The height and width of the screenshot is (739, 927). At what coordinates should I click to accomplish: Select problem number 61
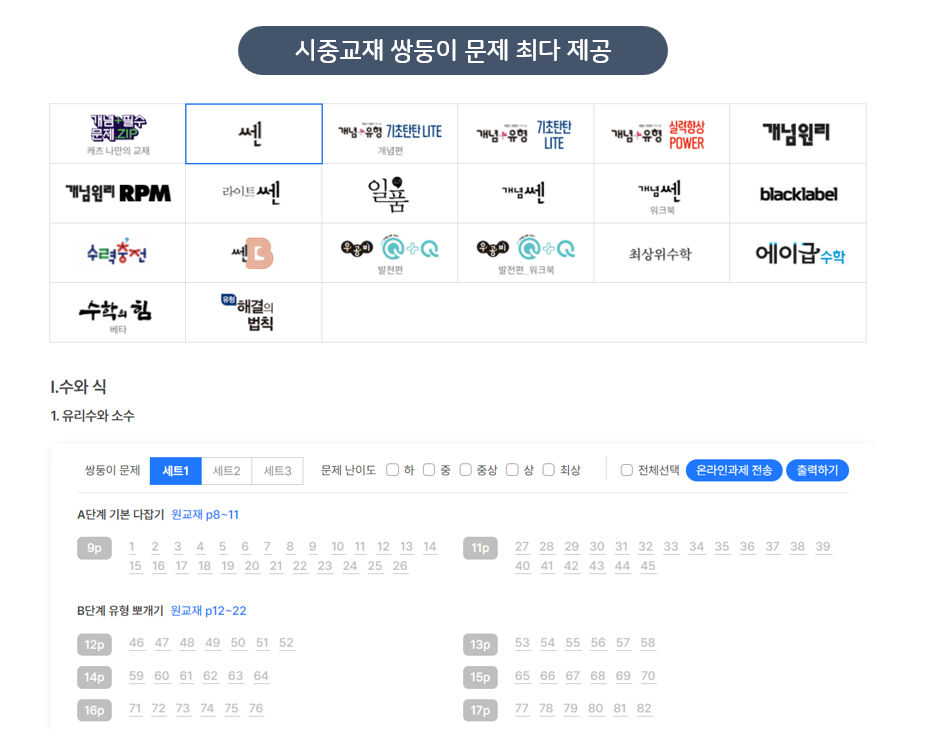(186, 676)
